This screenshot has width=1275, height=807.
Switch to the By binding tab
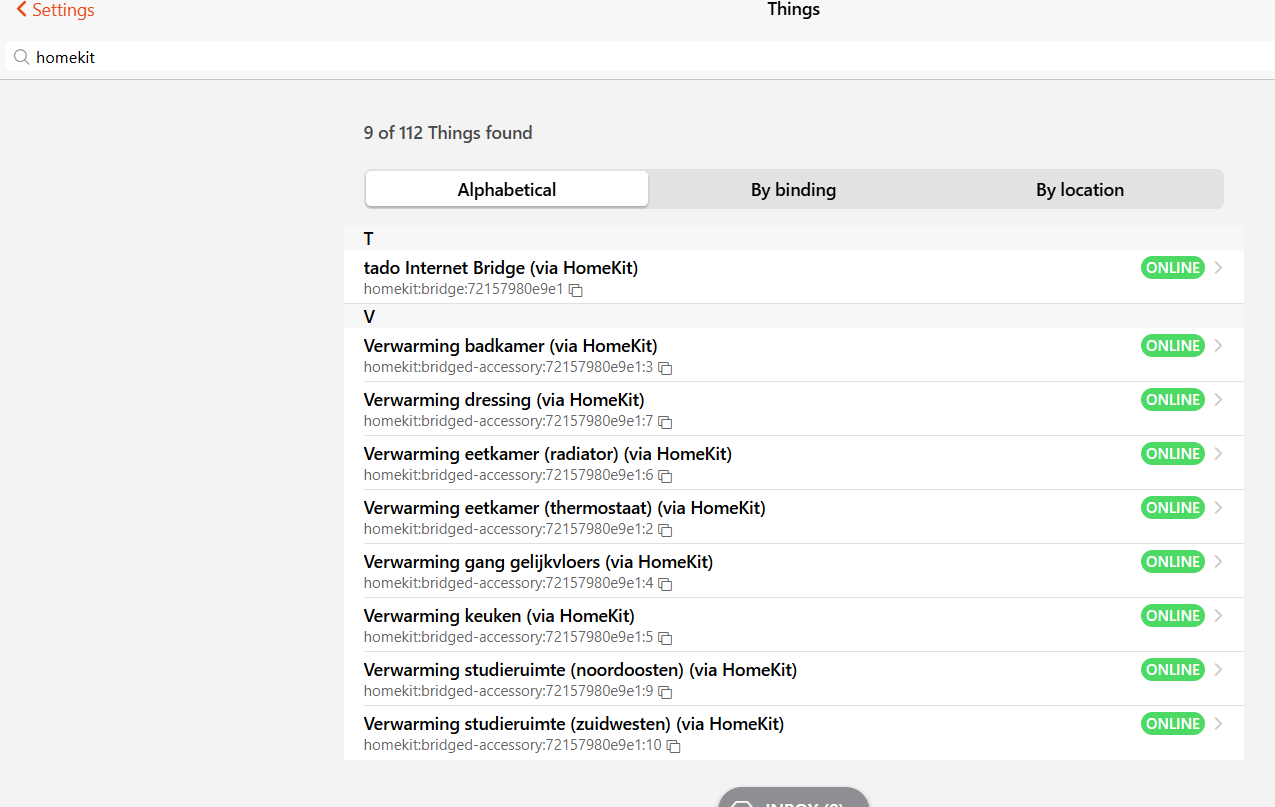tap(793, 189)
